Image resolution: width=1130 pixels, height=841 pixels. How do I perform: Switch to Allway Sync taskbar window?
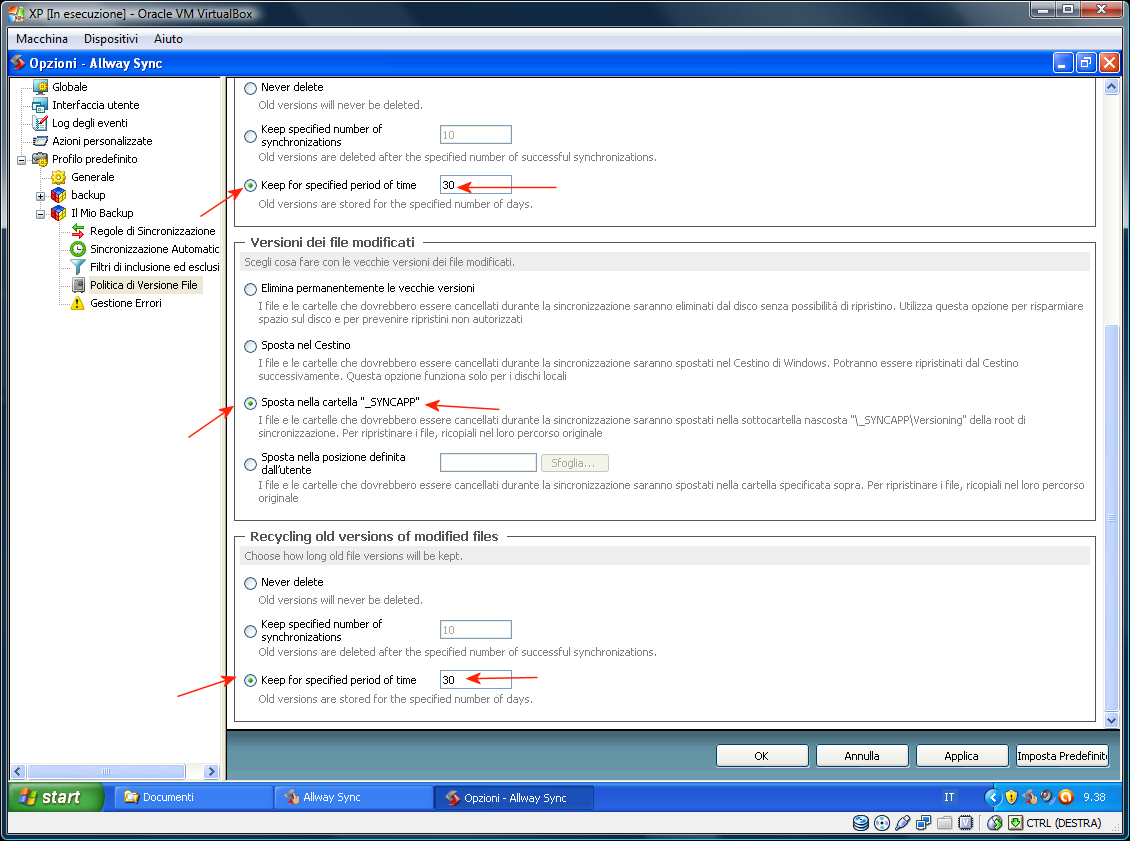pos(353,797)
